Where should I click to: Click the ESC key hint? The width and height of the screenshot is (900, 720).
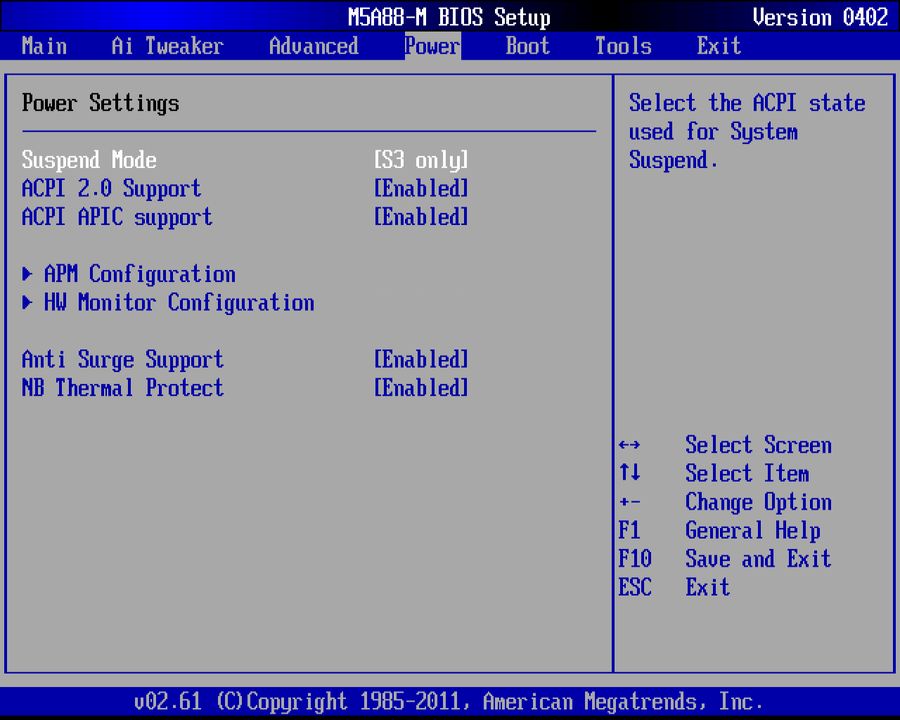click(x=635, y=587)
